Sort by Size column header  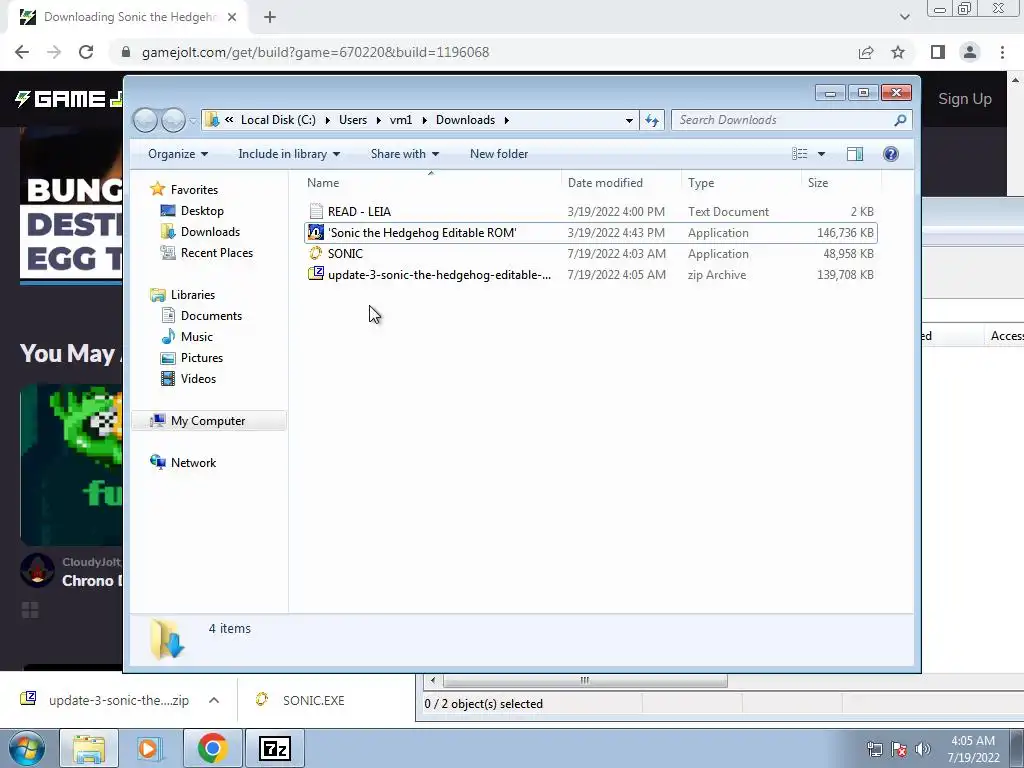coord(818,183)
